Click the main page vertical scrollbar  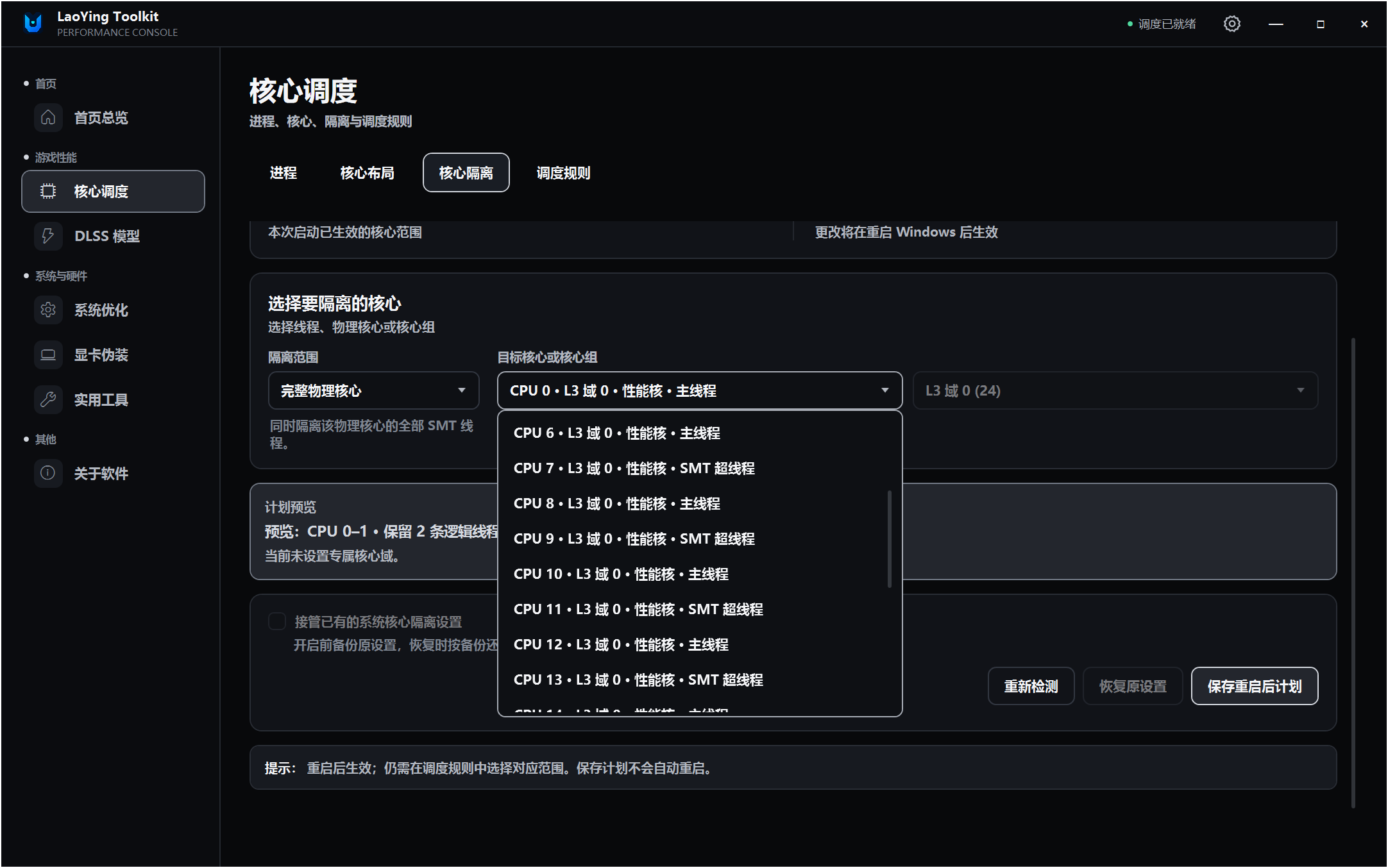point(1353,572)
